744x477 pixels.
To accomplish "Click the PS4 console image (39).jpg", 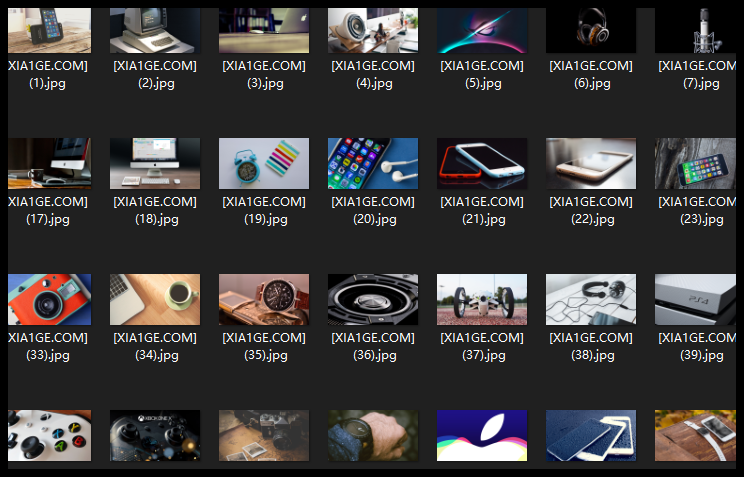I will (x=695, y=299).
